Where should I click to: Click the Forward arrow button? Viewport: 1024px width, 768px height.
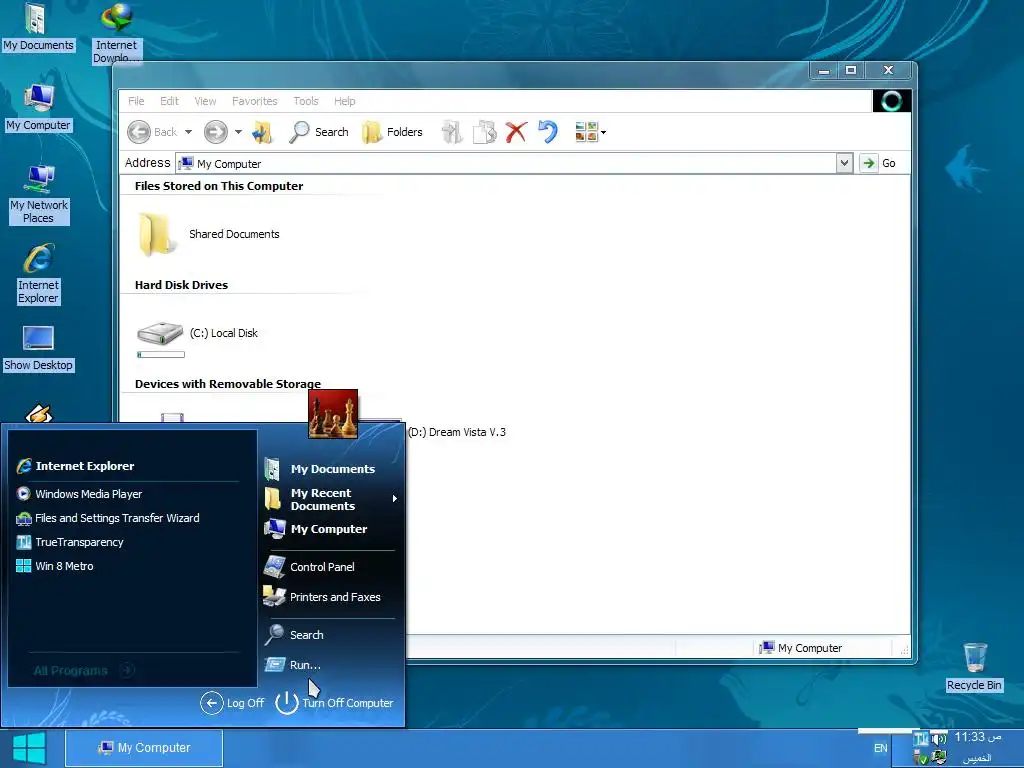(x=216, y=132)
